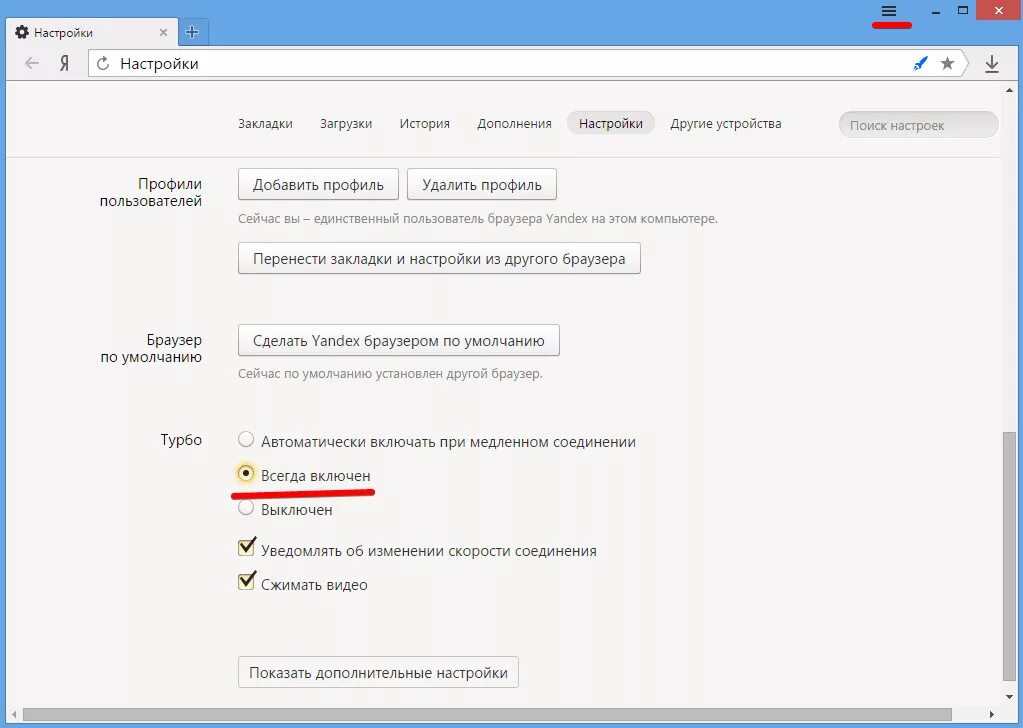Open downloads arrow icon
Viewport: 1023px width, 728px height.
point(992,63)
